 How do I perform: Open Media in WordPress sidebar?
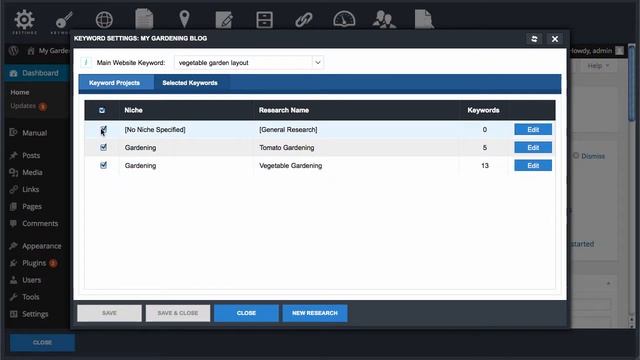[32, 172]
